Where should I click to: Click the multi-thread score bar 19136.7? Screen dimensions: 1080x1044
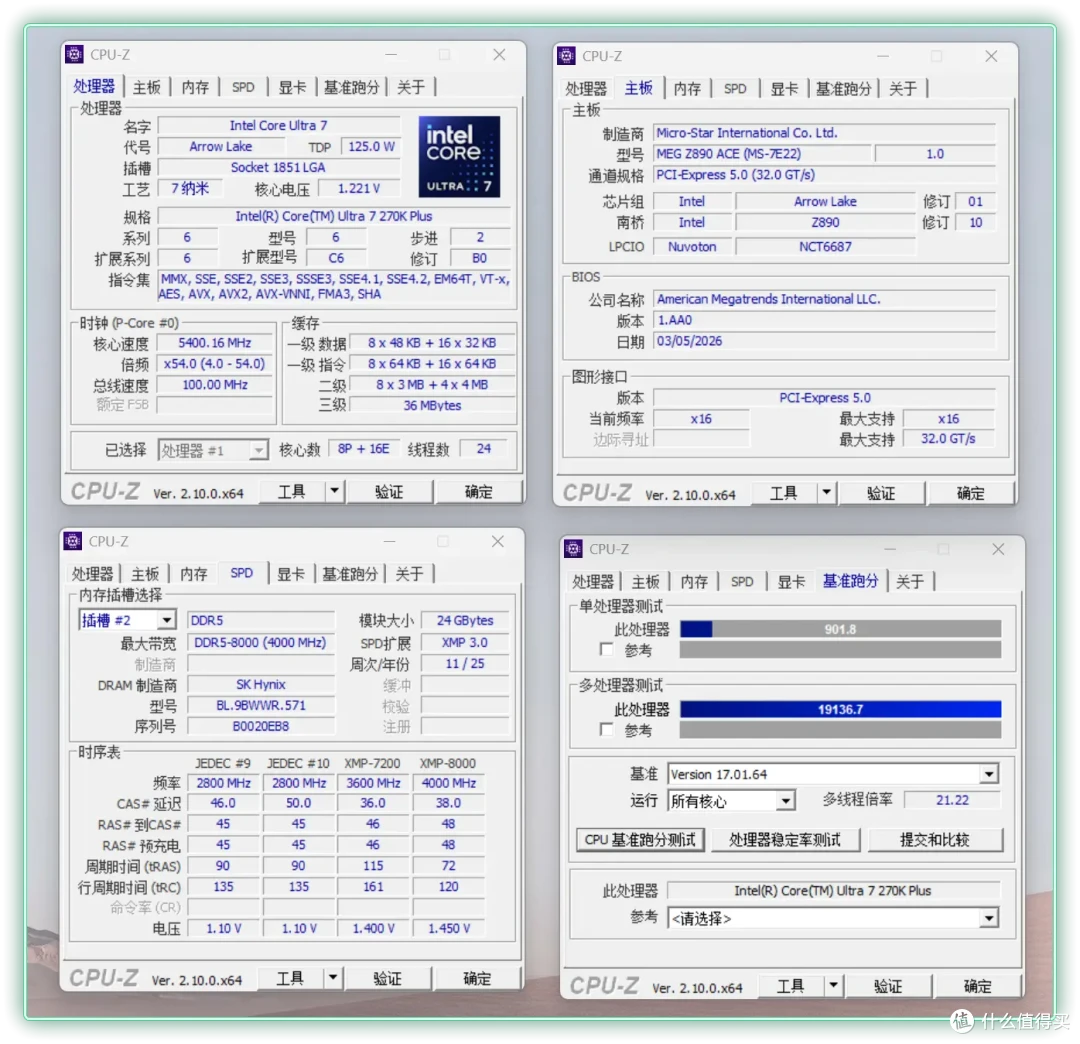pos(840,709)
